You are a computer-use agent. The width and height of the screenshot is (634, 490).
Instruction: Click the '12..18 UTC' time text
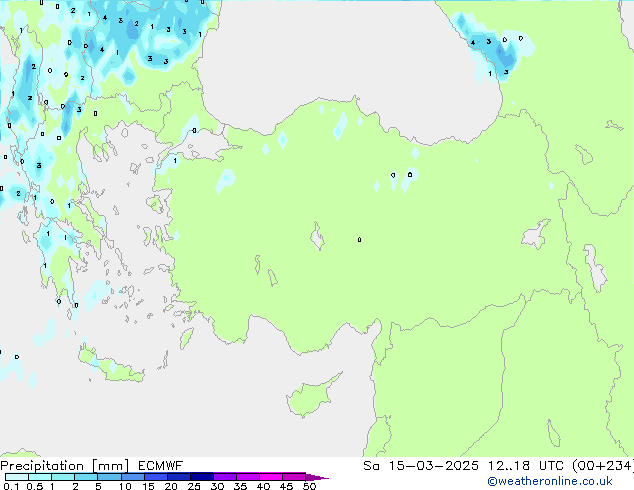pos(525,466)
